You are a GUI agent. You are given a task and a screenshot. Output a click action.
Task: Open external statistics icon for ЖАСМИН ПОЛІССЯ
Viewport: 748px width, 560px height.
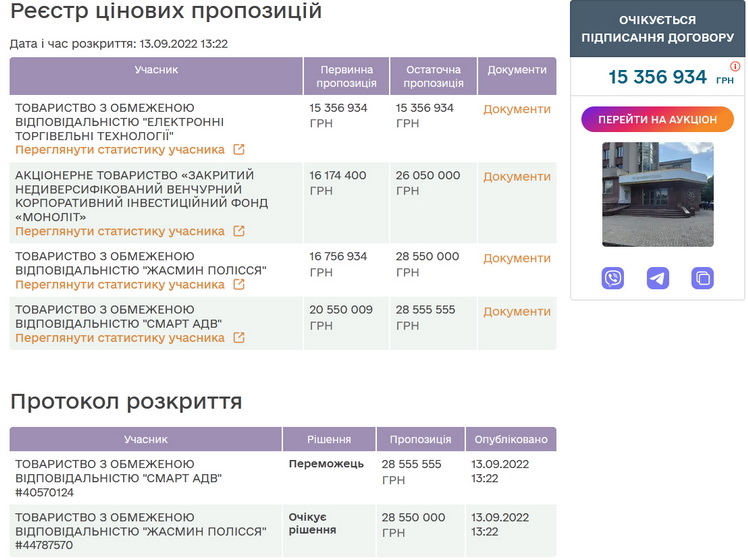pos(239,285)
